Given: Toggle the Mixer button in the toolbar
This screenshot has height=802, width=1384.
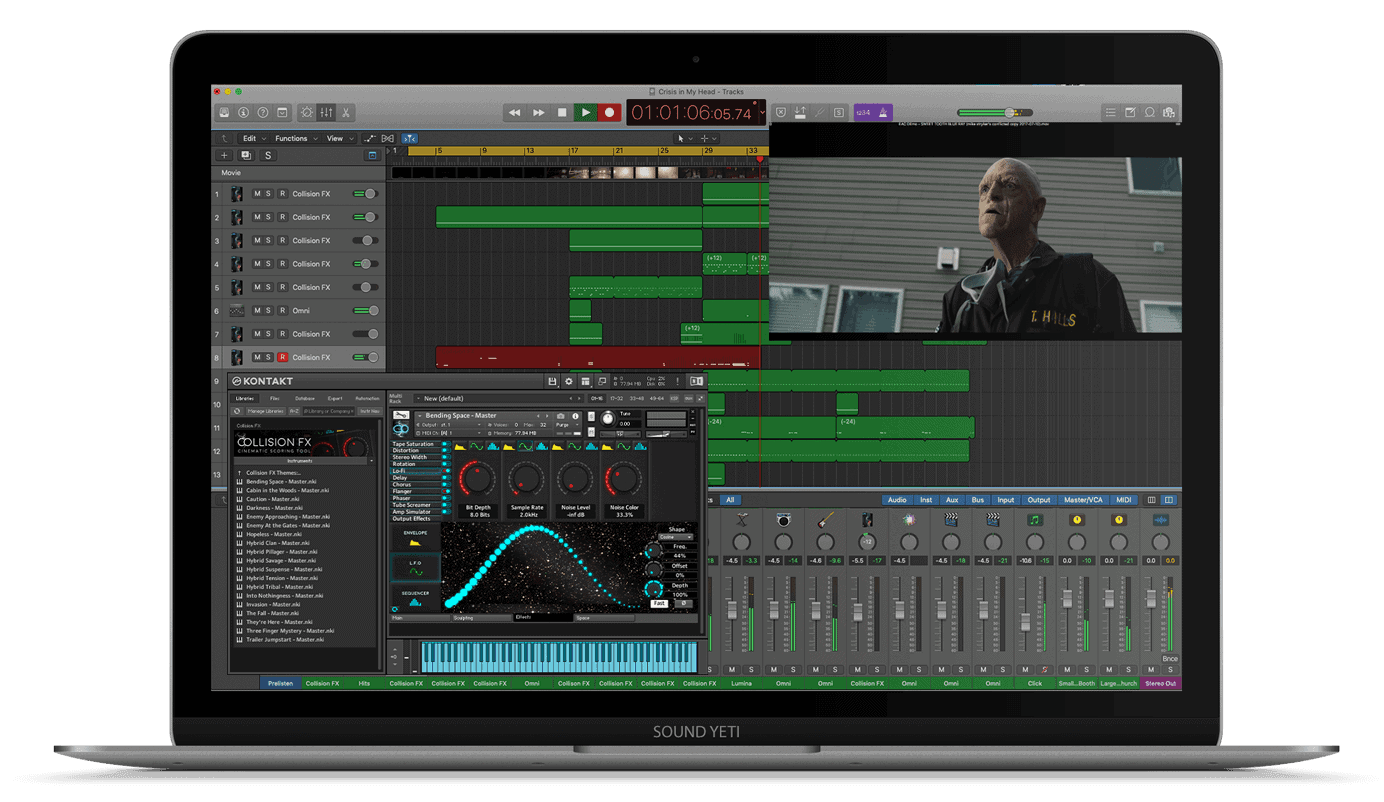Looking at the screenshot, I should (326, 113).
